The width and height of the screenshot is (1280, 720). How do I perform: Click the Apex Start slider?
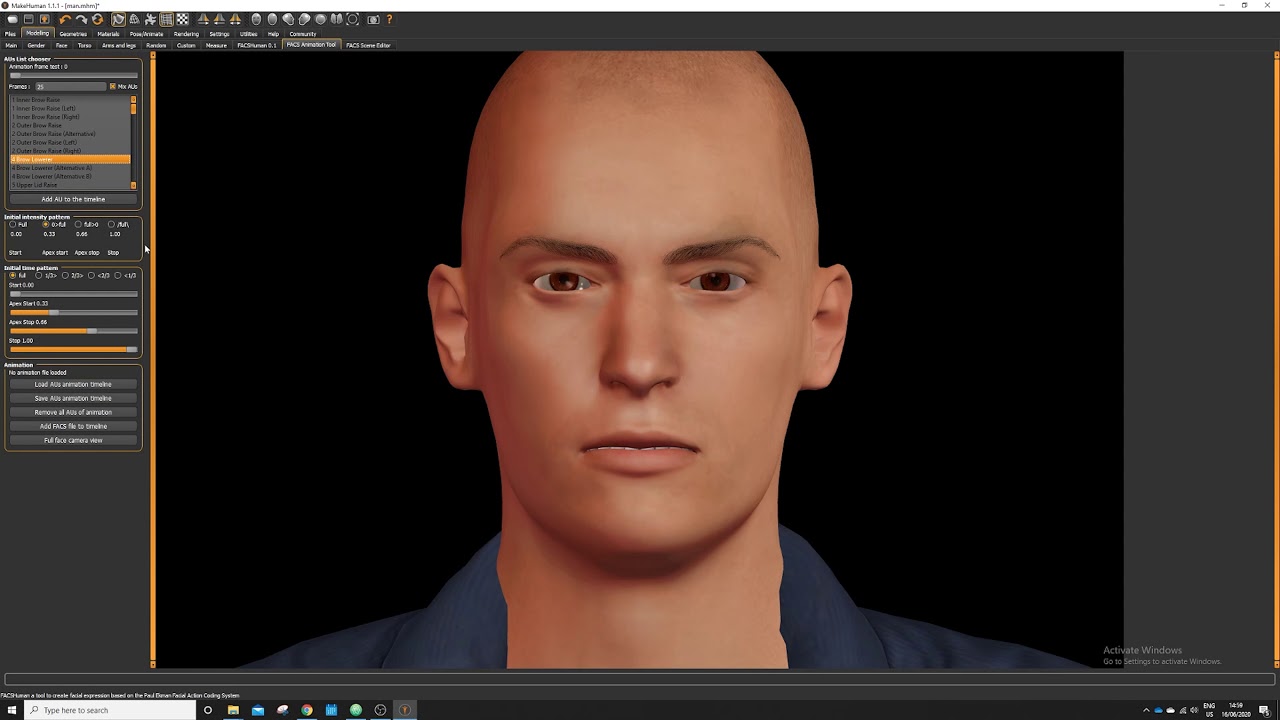coord(73,312)
